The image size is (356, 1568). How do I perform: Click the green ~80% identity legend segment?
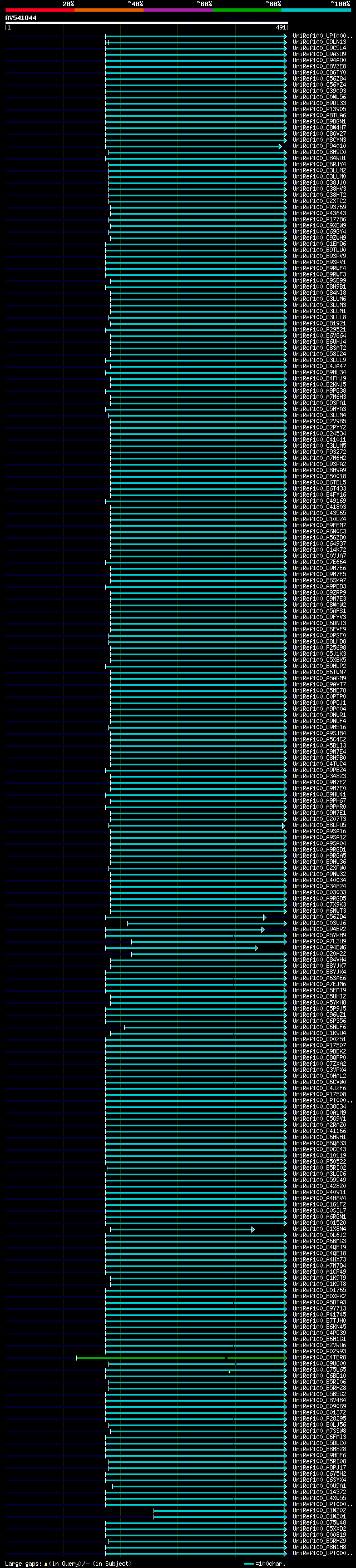[247, 10]
